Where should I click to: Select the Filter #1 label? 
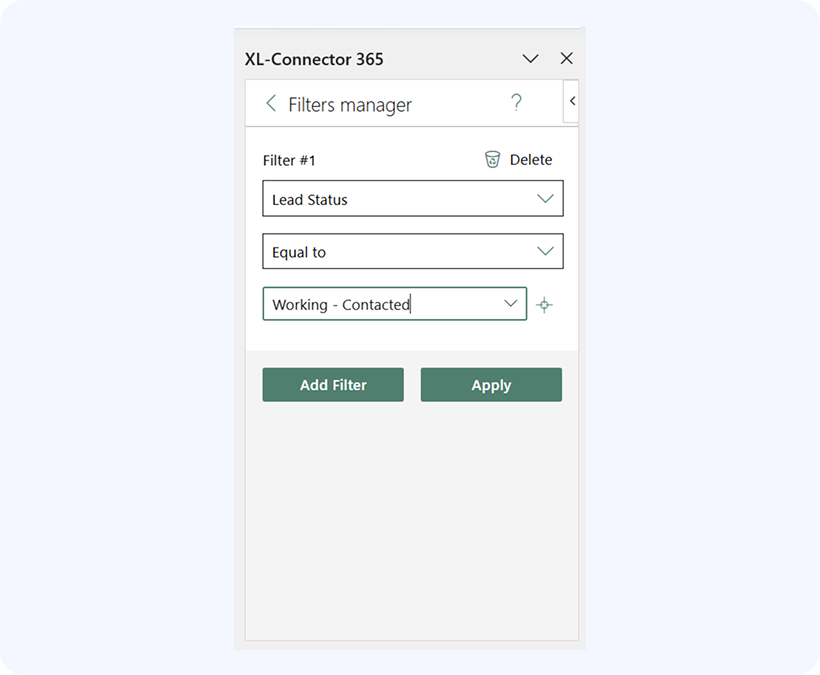(x=289, y=160)
